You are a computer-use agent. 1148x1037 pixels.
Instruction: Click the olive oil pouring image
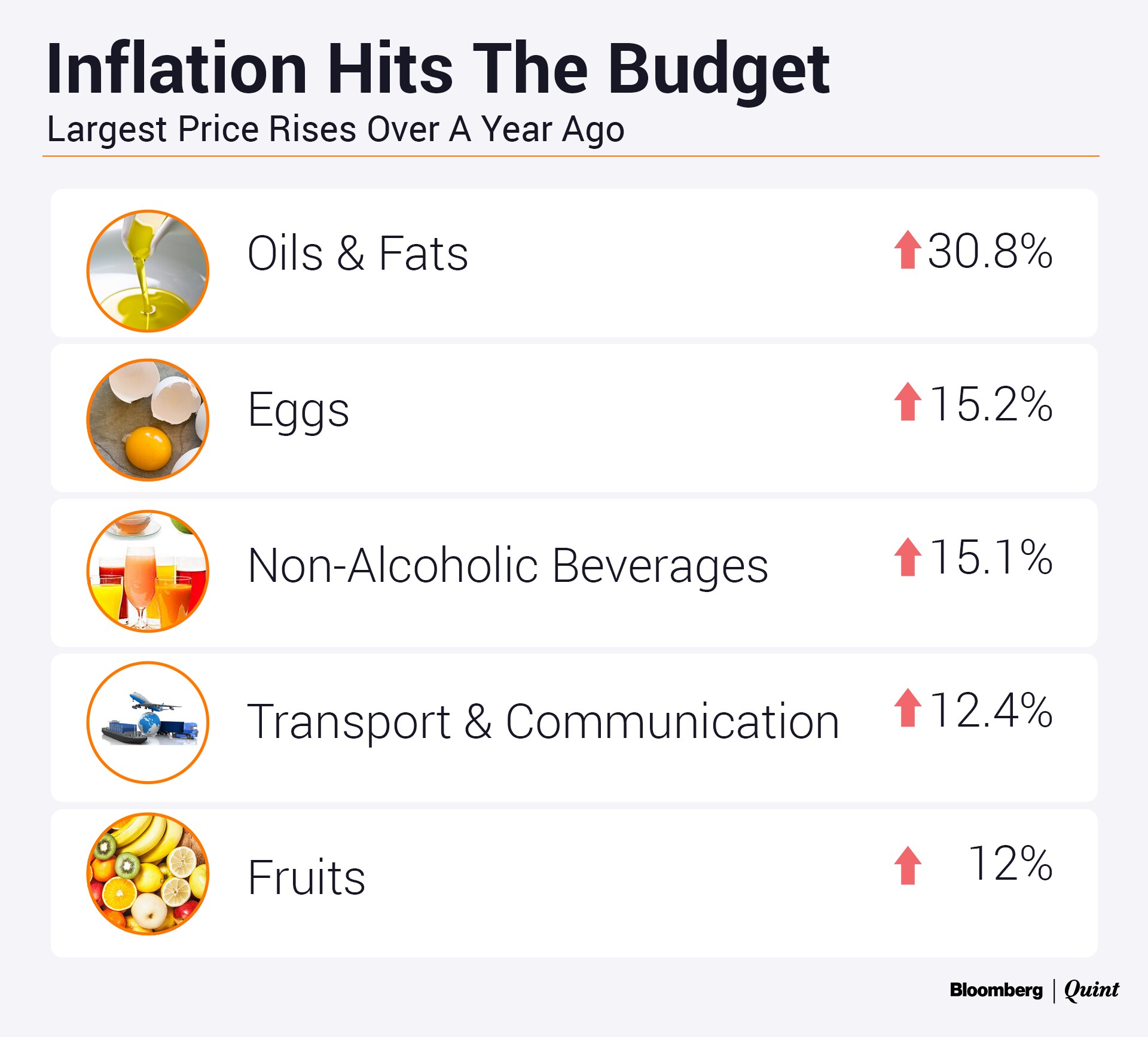pos(148,271)
